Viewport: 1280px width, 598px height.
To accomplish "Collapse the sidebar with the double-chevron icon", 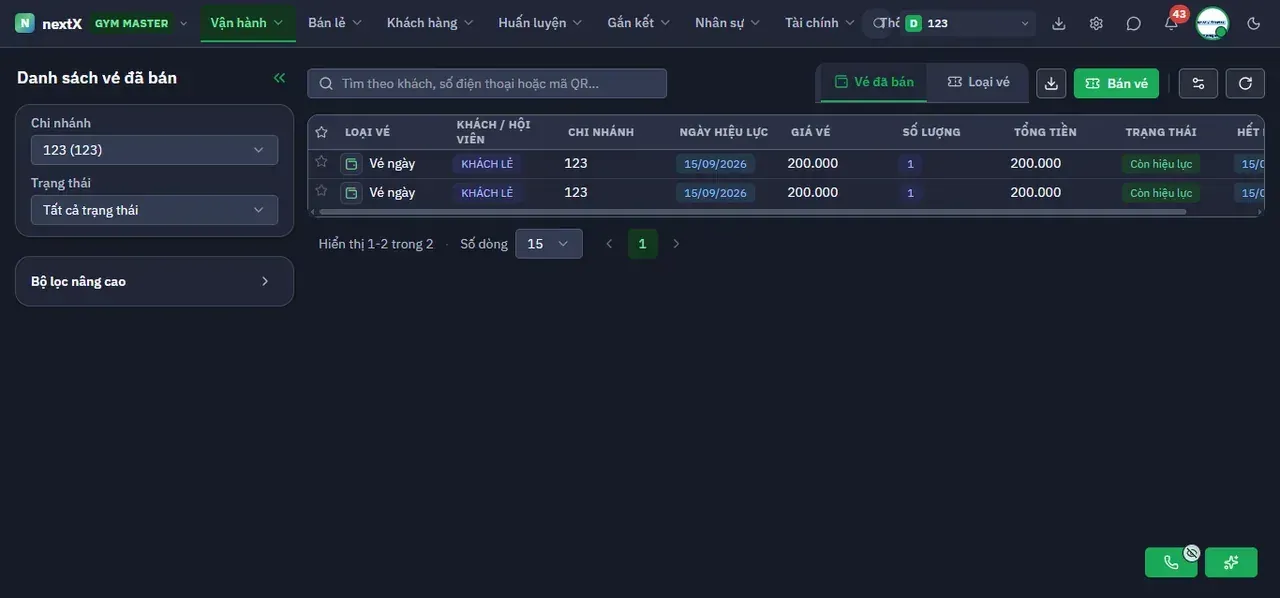I will 279,78.
